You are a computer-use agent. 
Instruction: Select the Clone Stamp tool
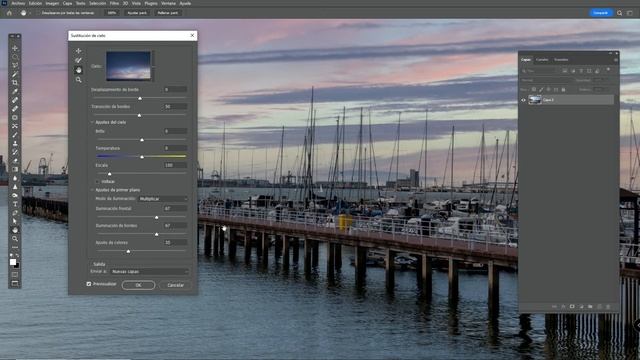pyautogui.click(x=15, y=143)
